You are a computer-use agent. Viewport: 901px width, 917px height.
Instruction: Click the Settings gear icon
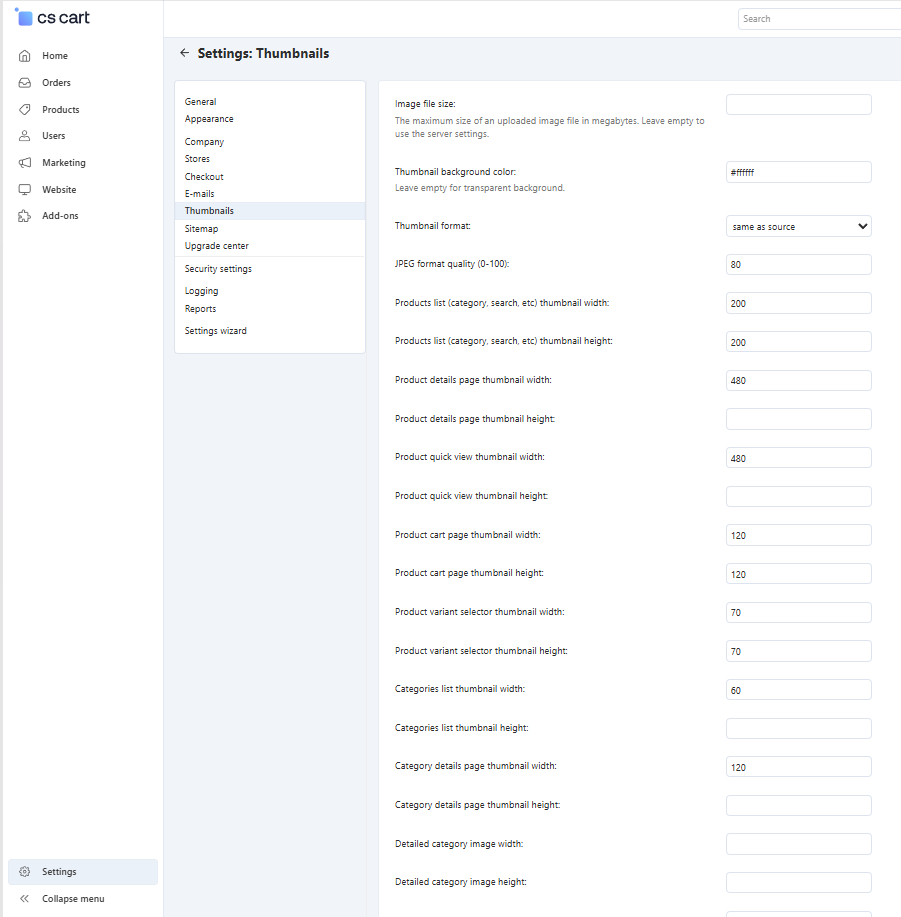(25, 871)
